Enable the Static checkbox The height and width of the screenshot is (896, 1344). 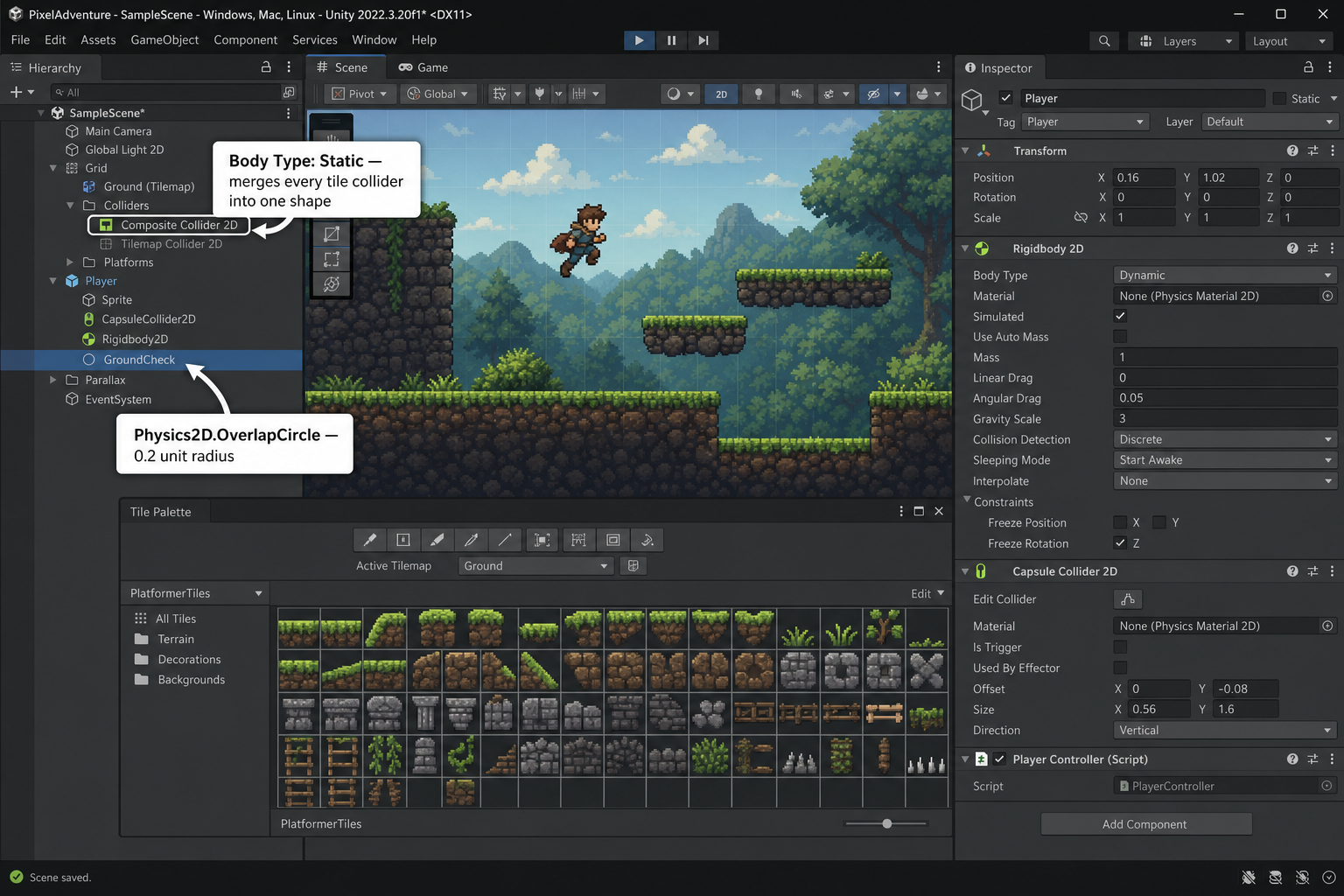pos(1279,99)
